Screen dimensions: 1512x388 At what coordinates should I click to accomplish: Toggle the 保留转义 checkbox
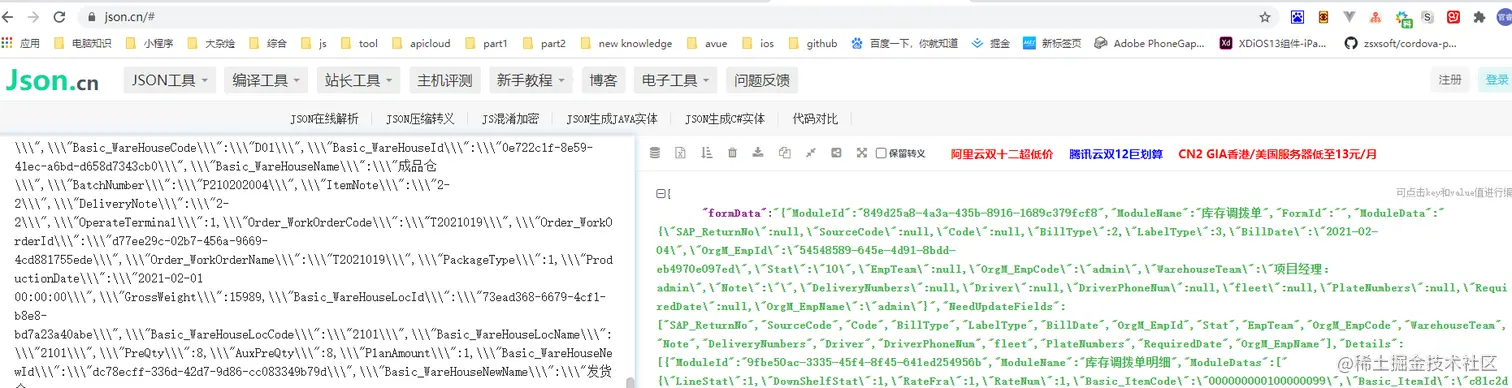[x=881, y=153]
